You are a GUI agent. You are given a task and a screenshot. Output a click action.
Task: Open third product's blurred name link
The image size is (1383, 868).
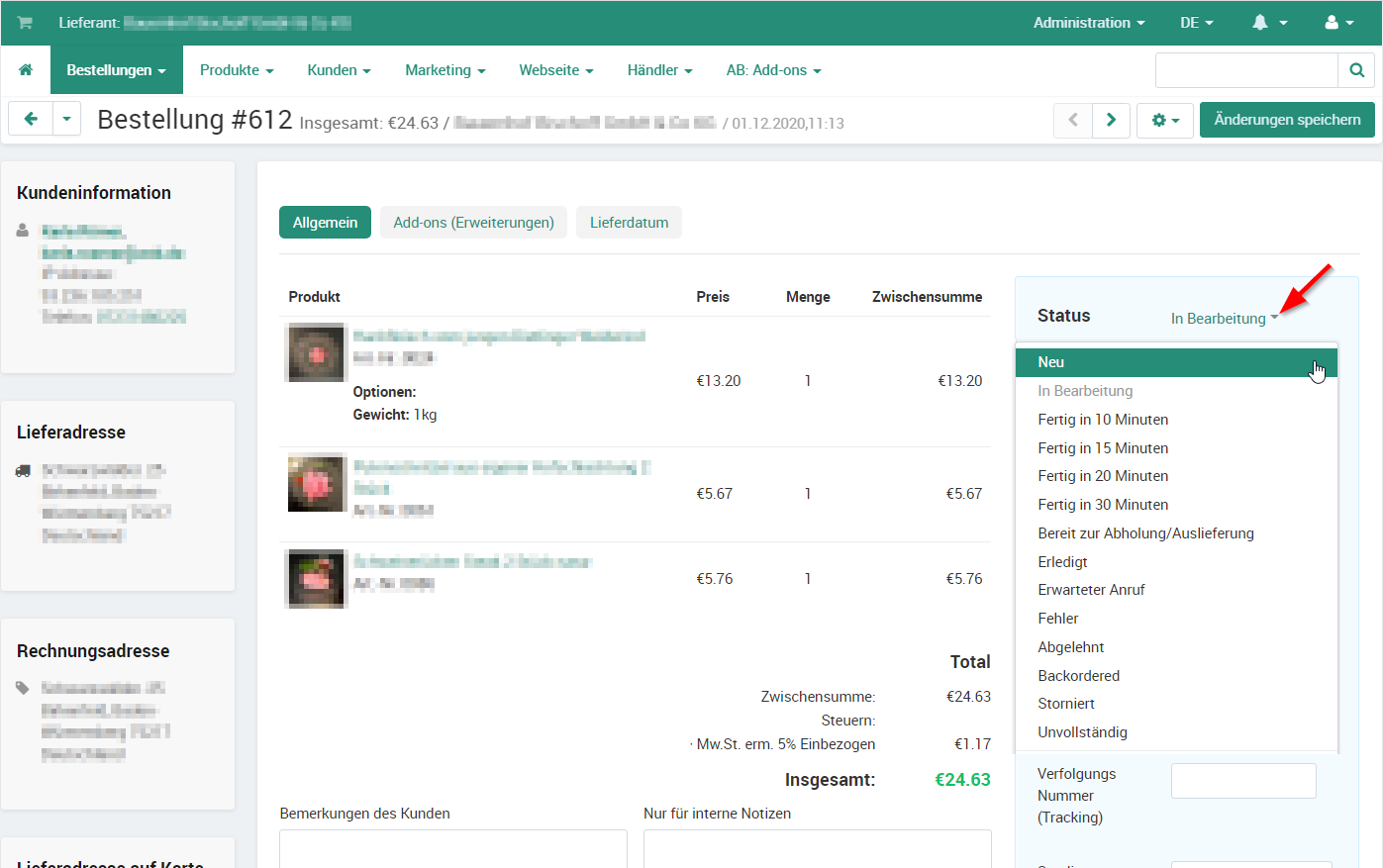pyautogui.click(x=472, y=562)
